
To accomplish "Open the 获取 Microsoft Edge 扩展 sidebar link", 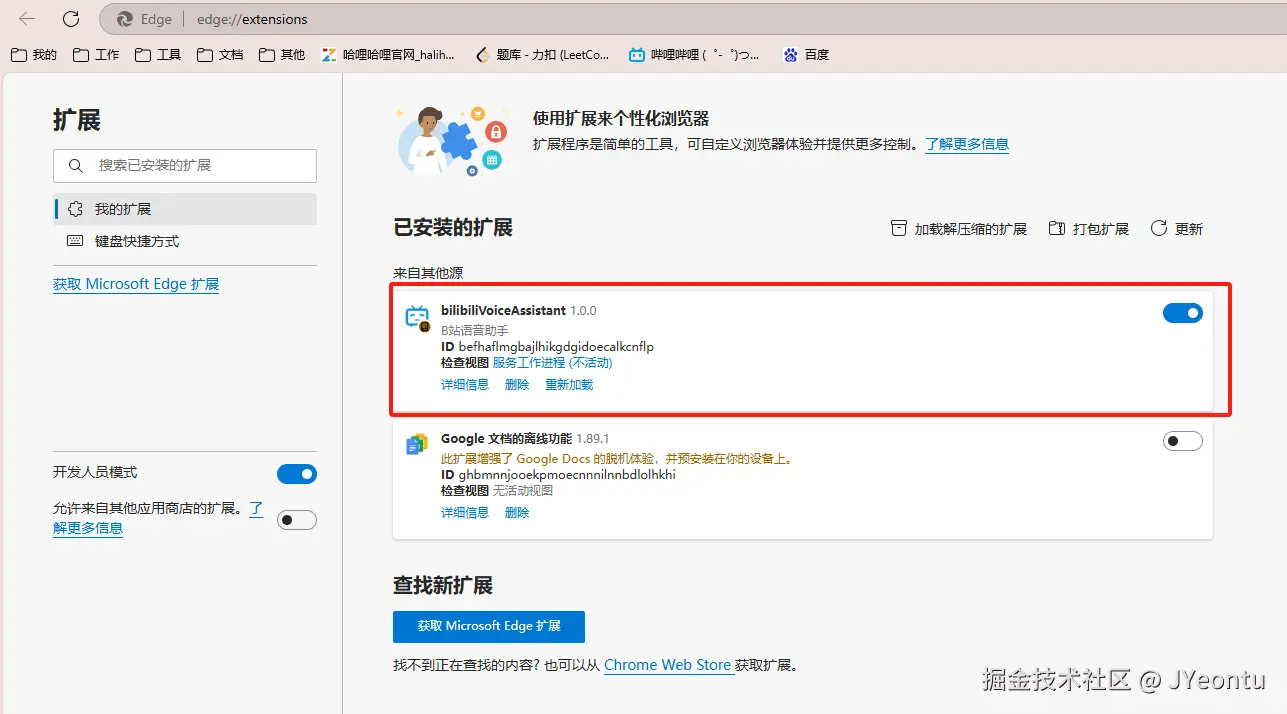I will pyautogui.click(x=136, y=284).
